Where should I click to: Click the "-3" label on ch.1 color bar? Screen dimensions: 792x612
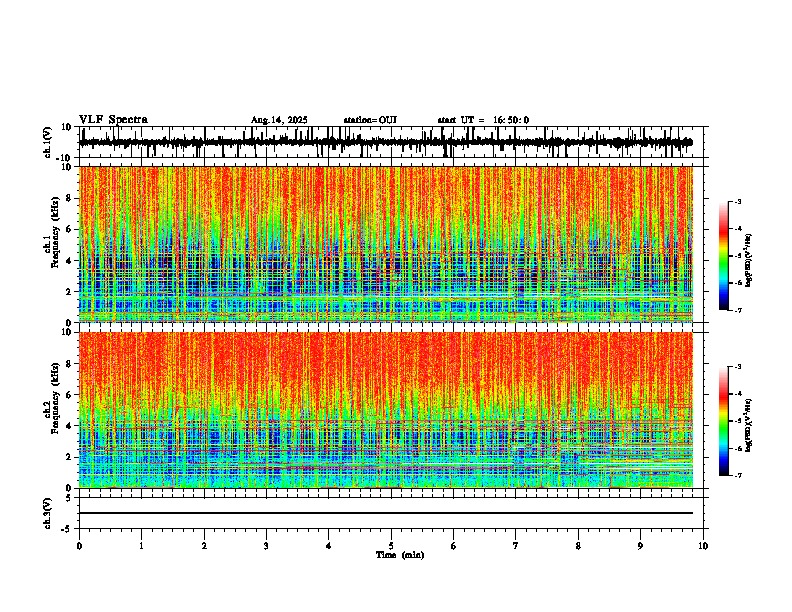(x=738, y=201)
